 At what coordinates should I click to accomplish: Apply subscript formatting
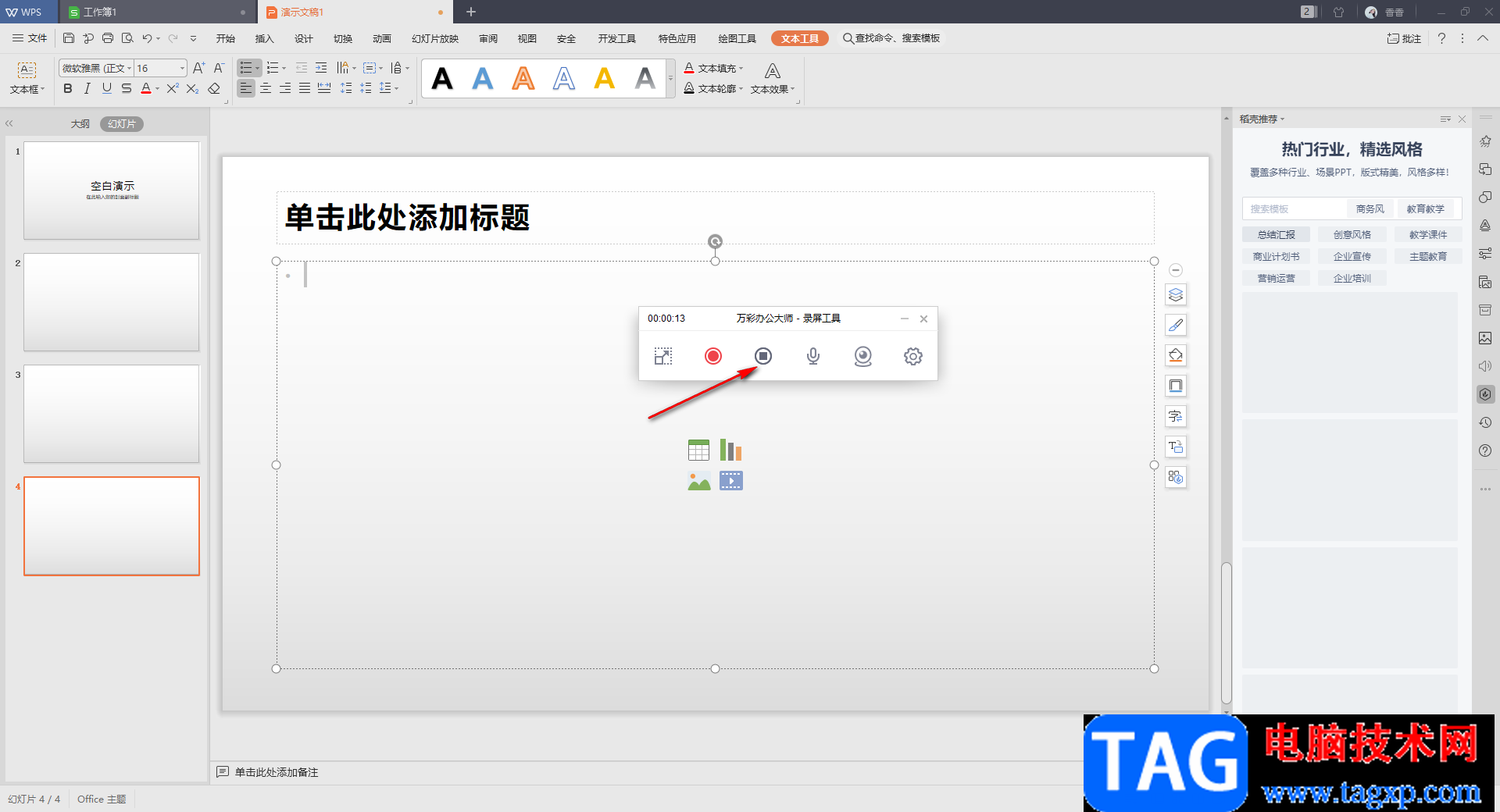click(192, 88)
